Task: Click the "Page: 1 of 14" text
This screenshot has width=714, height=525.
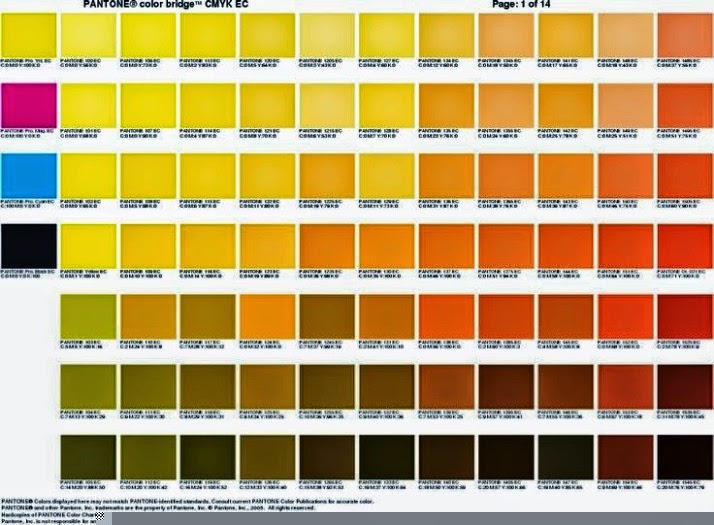Action: pyautogui.click(x=521, y=4)
